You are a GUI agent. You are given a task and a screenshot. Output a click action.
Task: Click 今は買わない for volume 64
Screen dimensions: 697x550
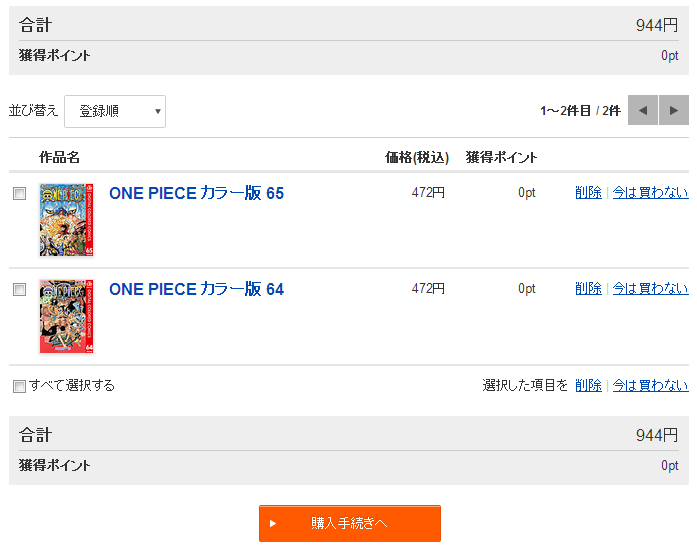(x=650, y=289)
